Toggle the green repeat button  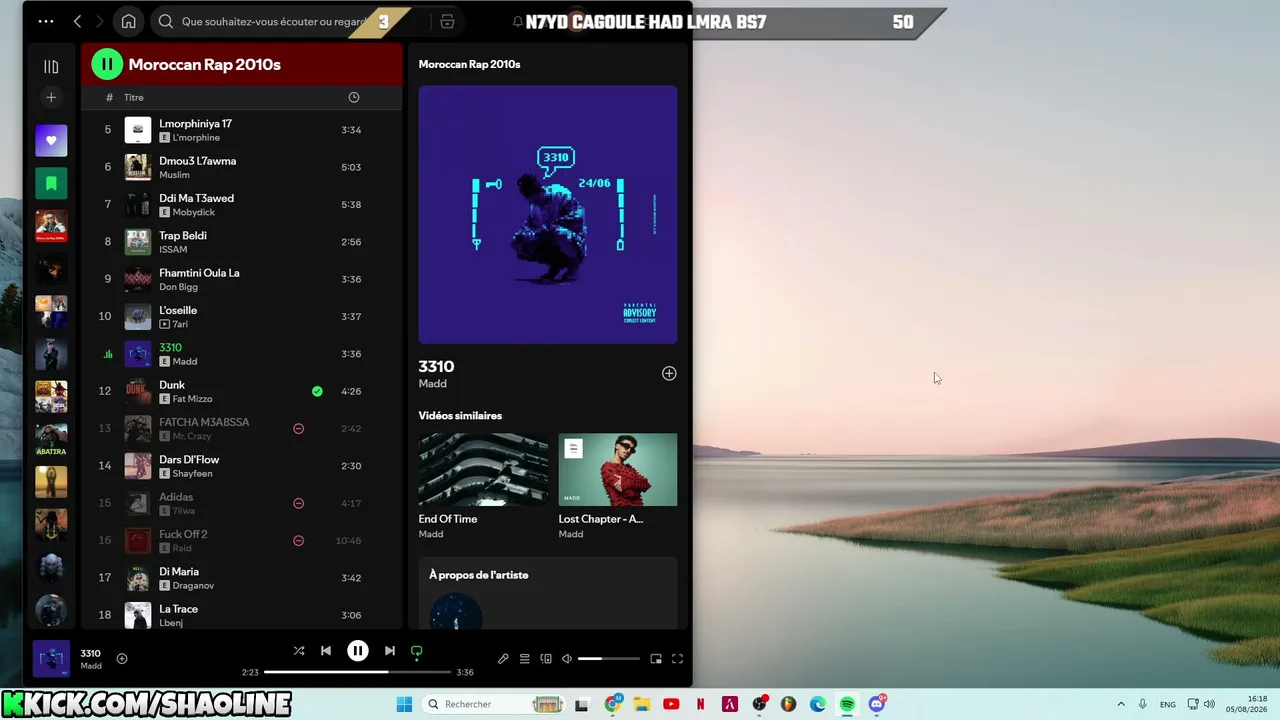point(417,651)
